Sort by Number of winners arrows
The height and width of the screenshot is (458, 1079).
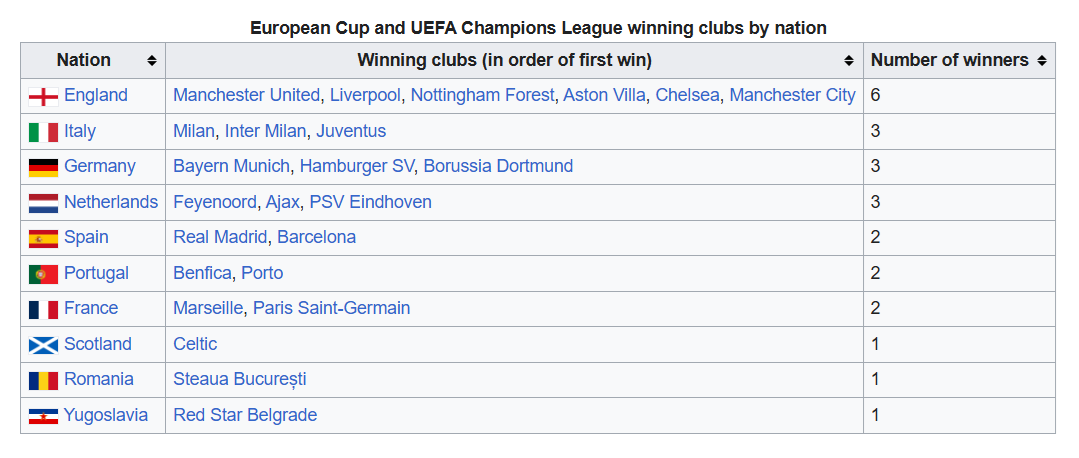[x=1041, y=61]
